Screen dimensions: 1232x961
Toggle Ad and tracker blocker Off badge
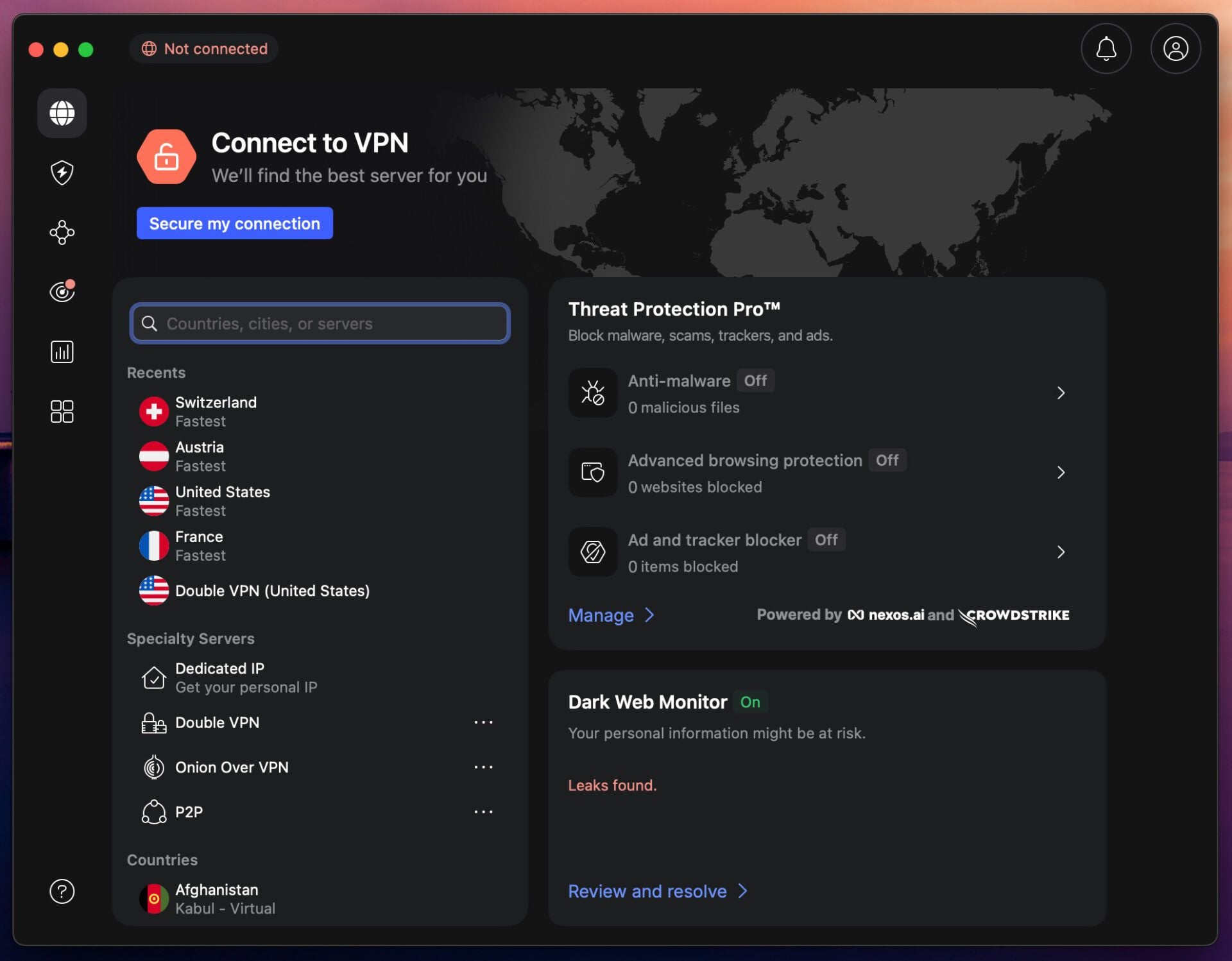point(825,540)
